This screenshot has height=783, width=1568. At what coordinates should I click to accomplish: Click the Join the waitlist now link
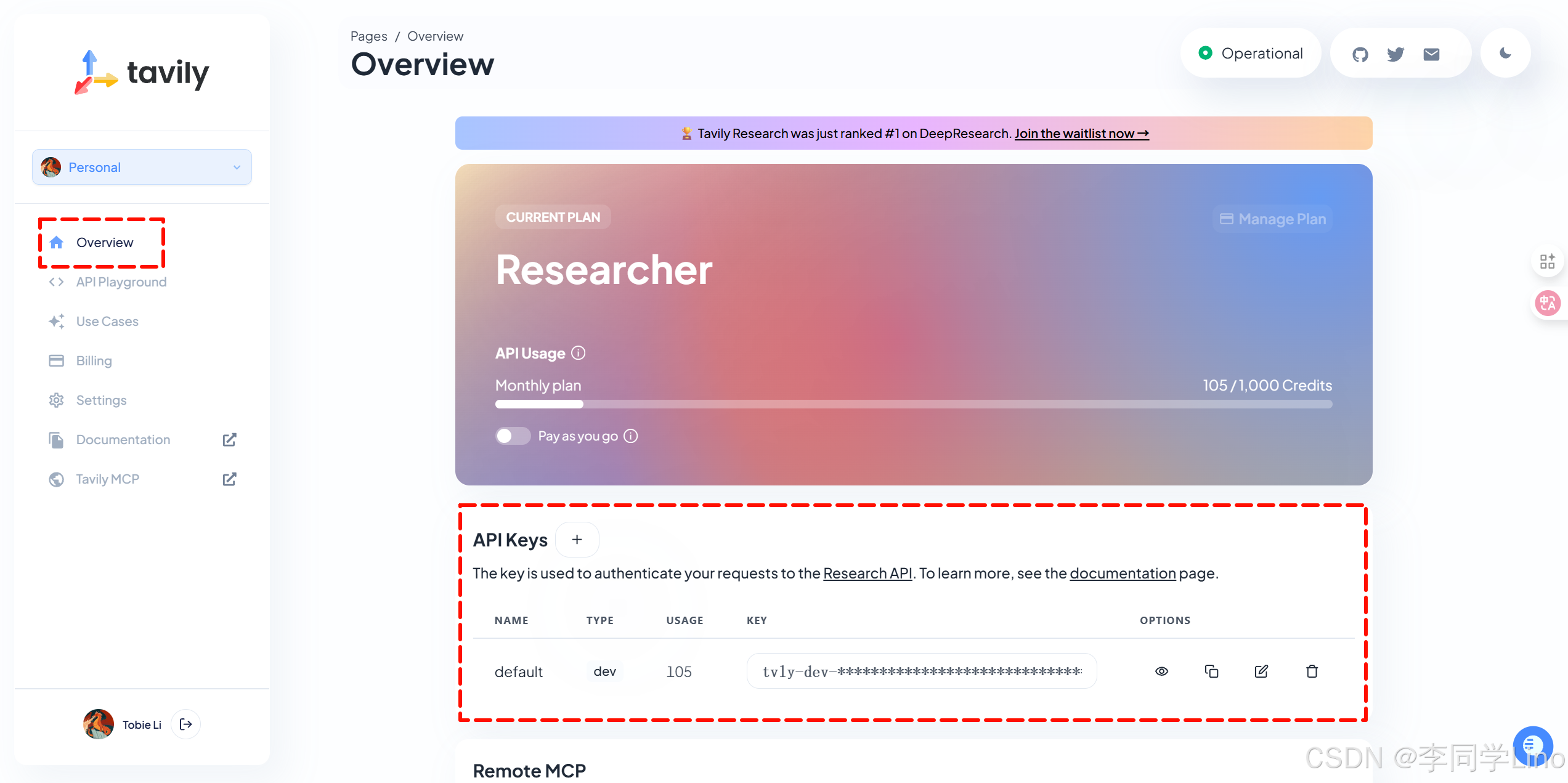[x=1081, y=134]
